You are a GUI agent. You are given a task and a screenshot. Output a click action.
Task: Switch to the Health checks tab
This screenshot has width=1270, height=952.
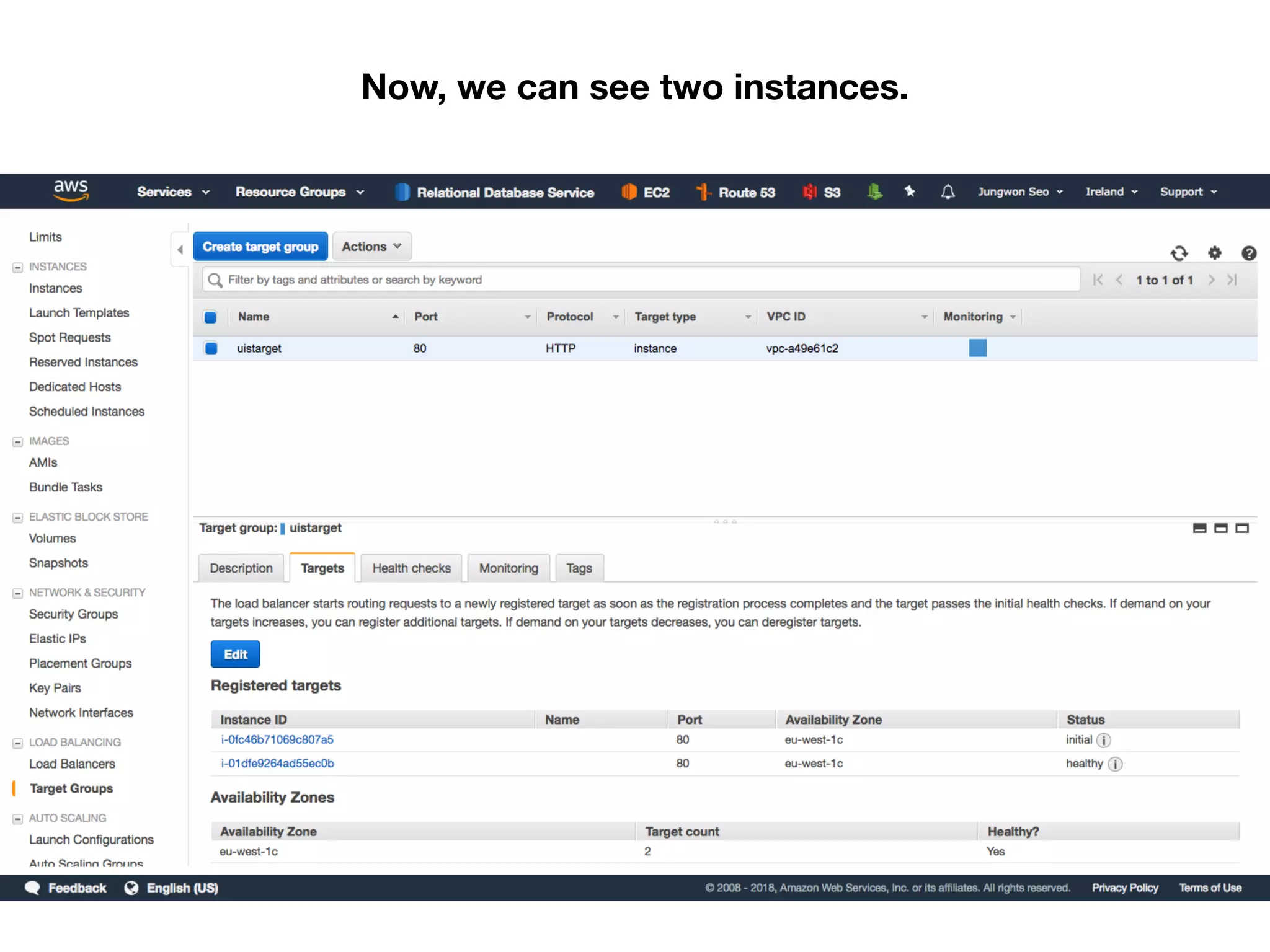[x=411, y=568]
